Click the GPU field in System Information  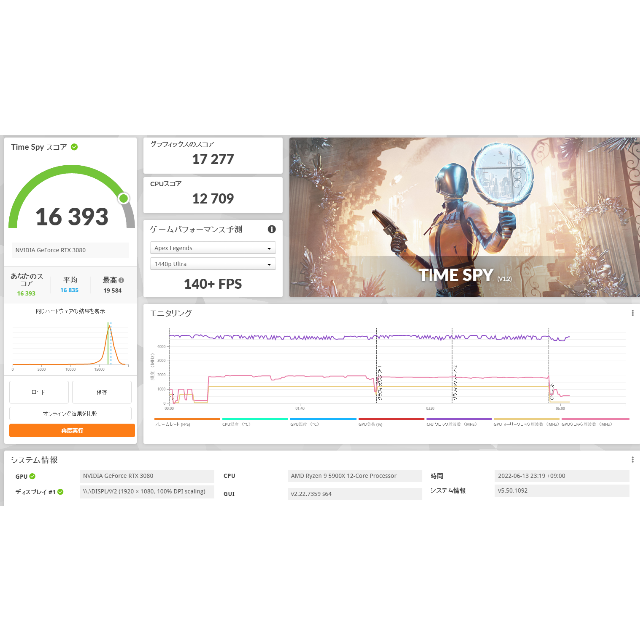(x=147, y=476)
